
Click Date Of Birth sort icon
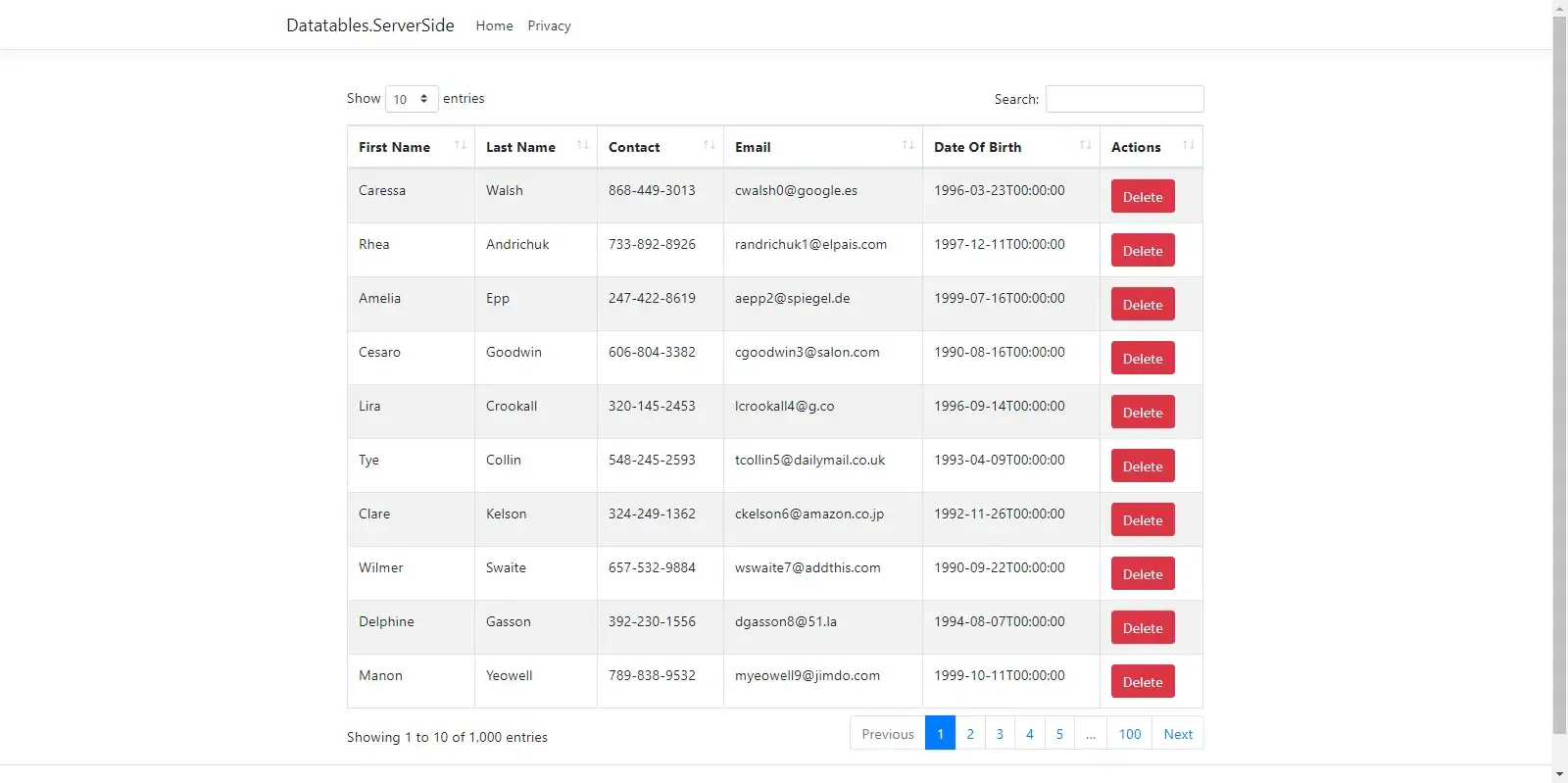[x=1085, y=146]
